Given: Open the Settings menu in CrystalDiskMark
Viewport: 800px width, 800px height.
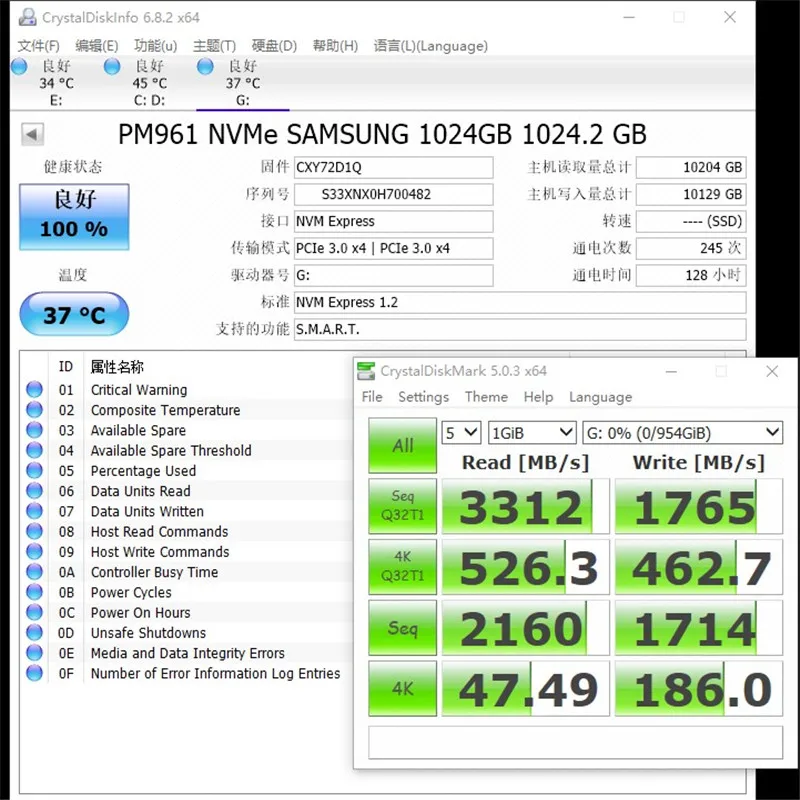Looking at the screenshot, I should [423, 397].
